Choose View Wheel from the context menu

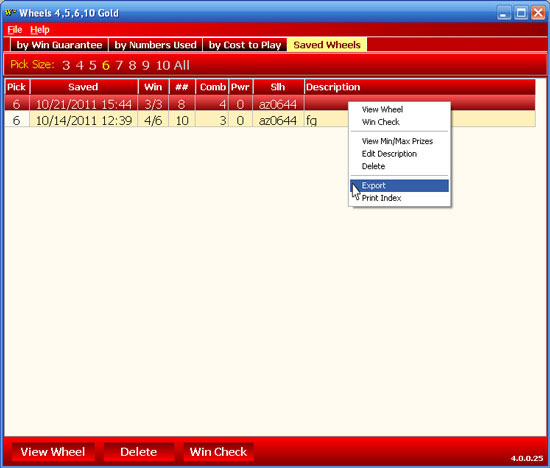click(400, 109)
